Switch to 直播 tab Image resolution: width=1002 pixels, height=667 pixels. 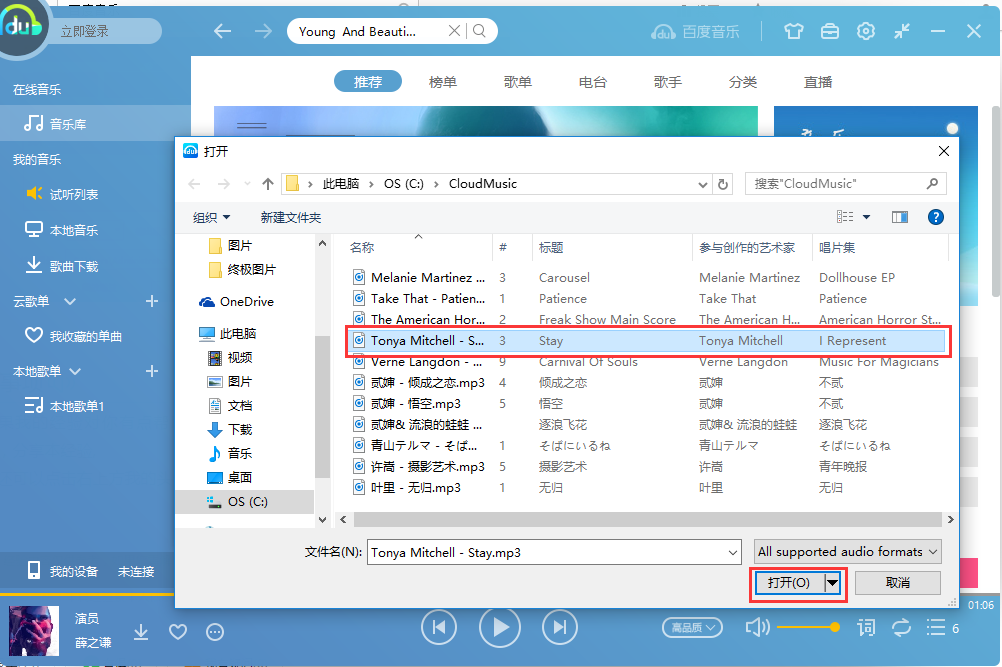[x=818, y=82]
